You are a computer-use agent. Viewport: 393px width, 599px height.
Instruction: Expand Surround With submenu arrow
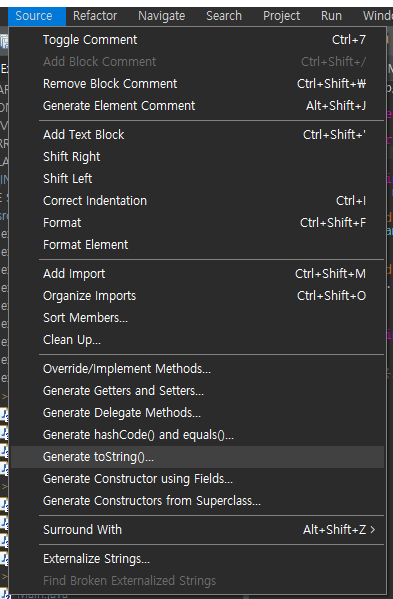(373, 529)
